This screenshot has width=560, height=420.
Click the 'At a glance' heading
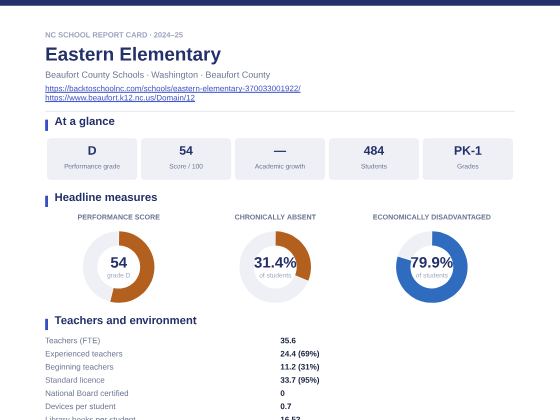tap(85, 121)
